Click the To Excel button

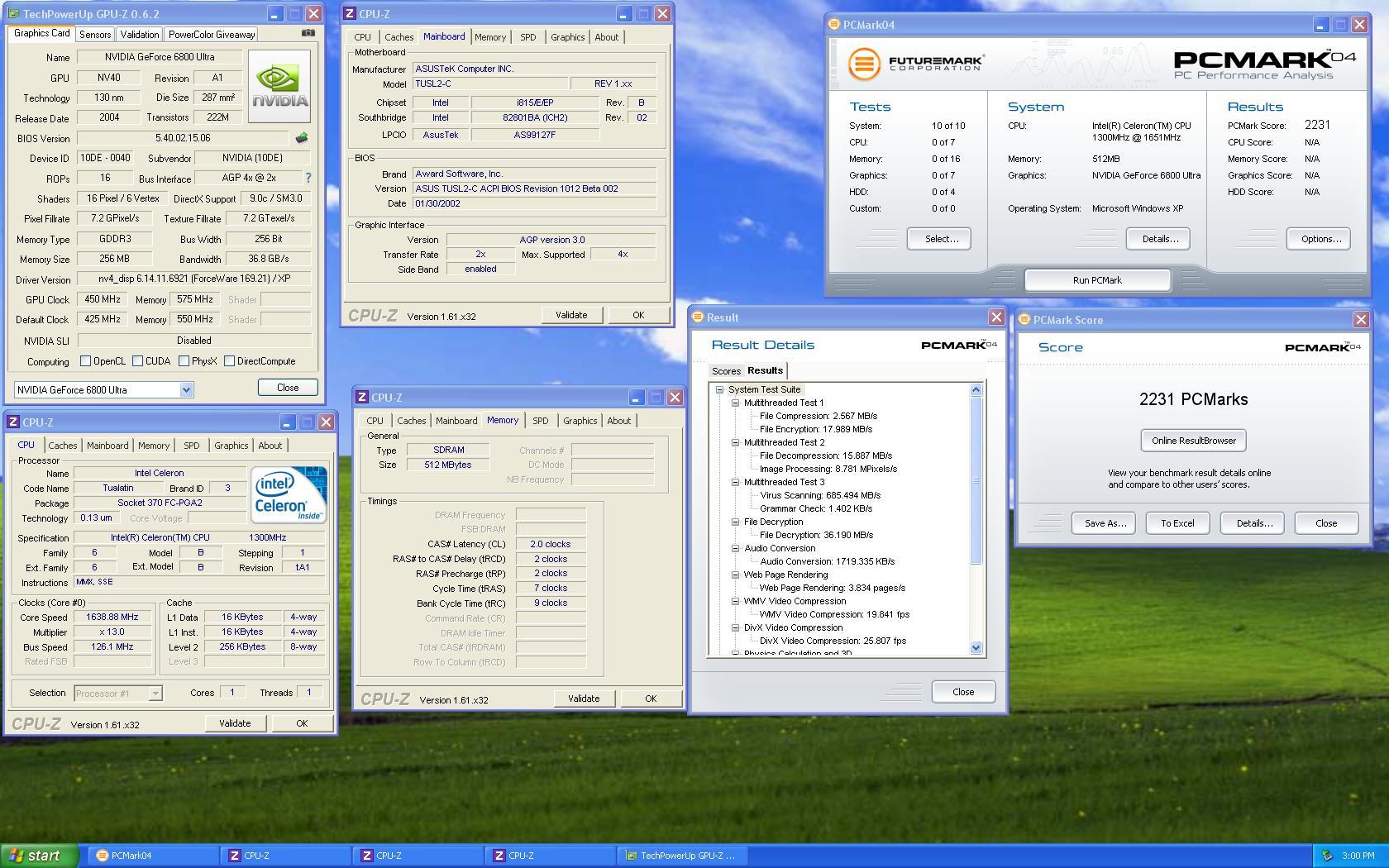1177,523
